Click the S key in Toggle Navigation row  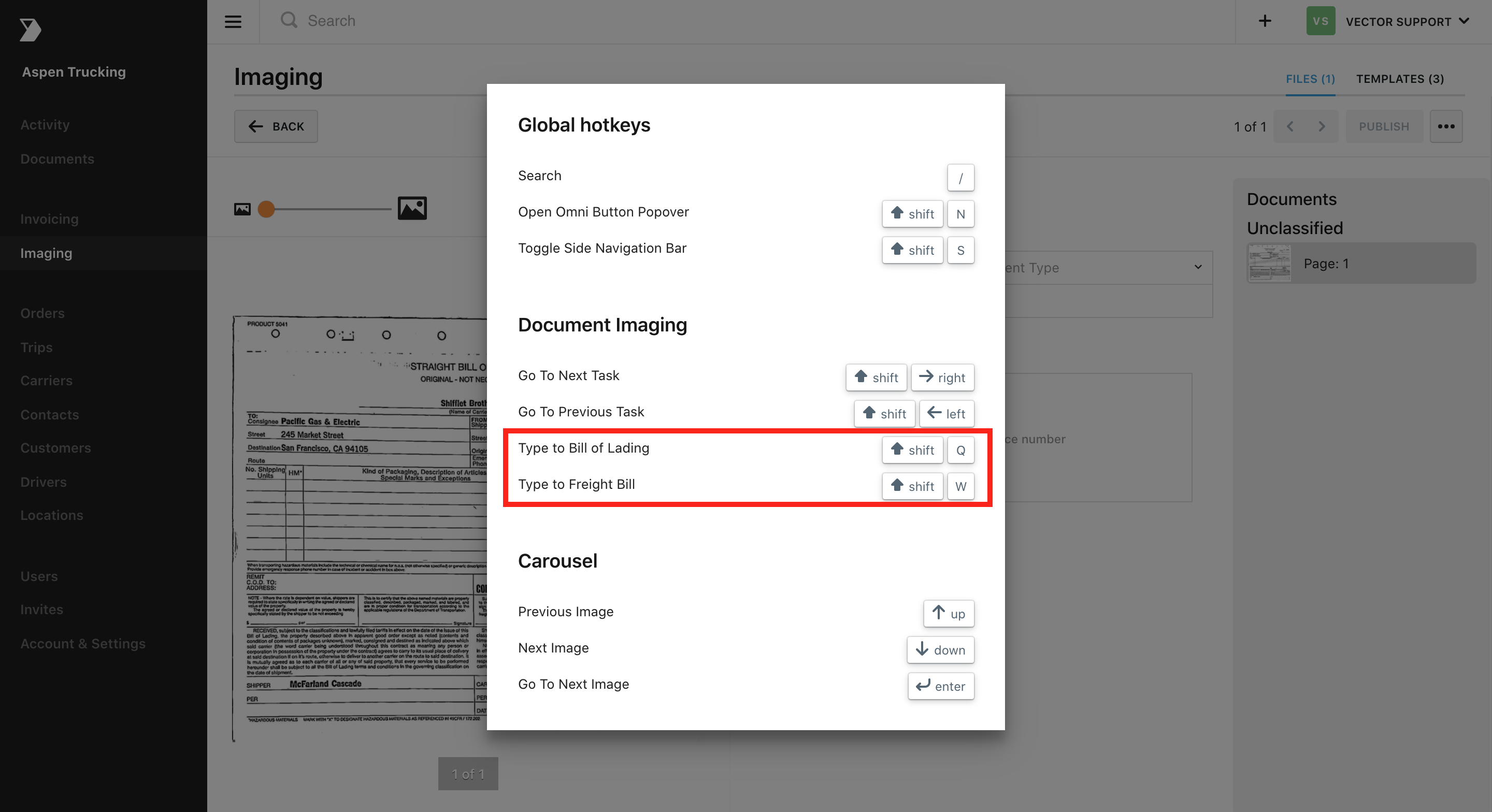click(961, 250)
